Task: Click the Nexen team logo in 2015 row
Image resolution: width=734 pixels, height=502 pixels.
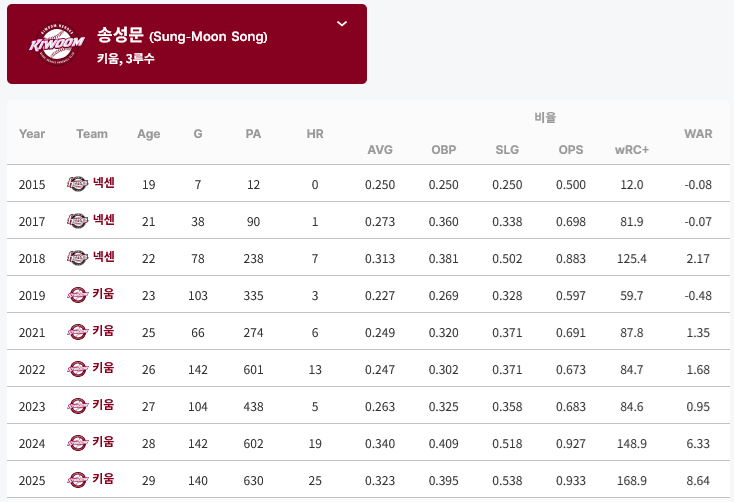Action: click(x=77, y=184)
